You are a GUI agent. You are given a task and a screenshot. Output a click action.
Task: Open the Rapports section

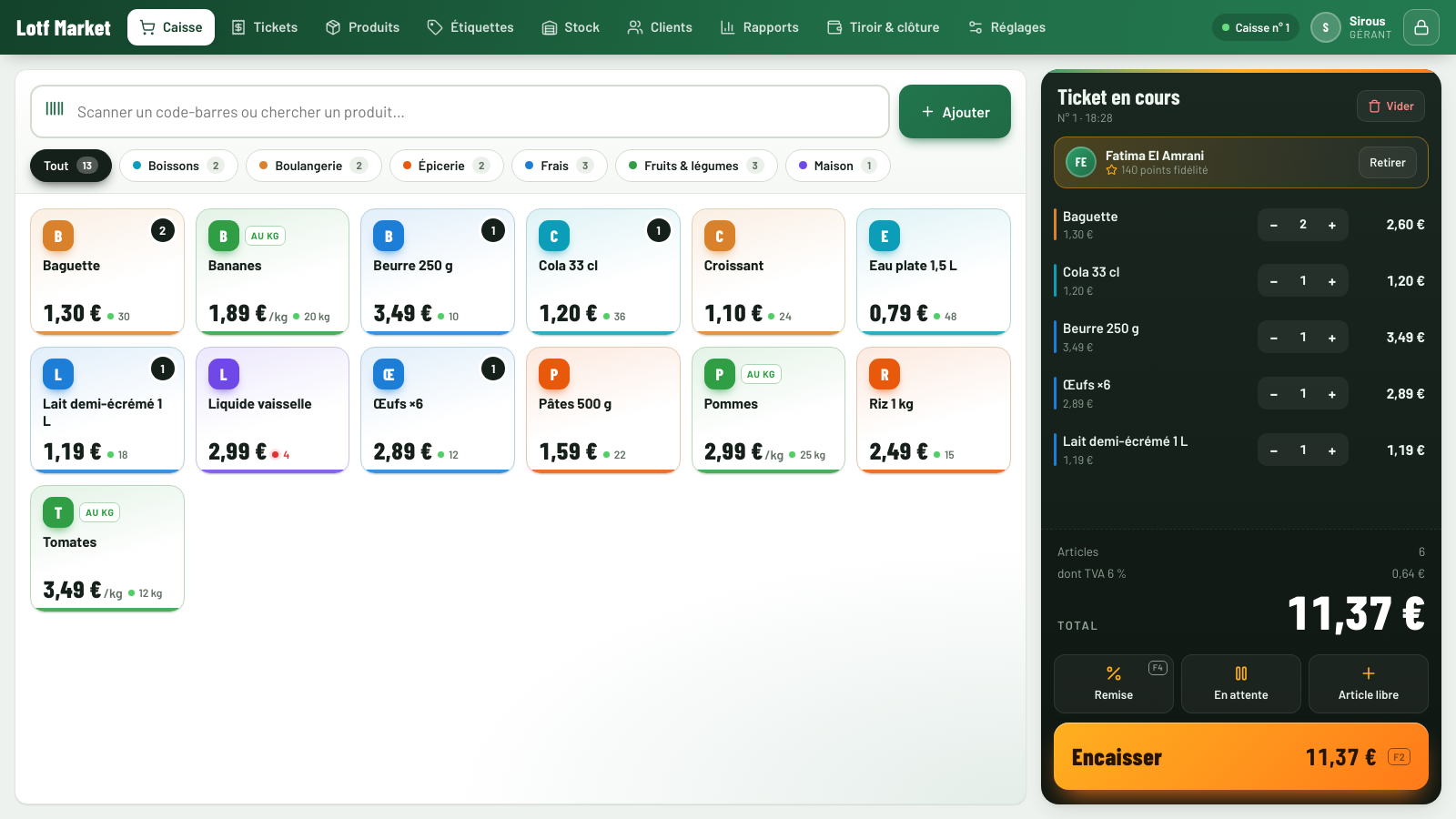(x=759, y=27)
